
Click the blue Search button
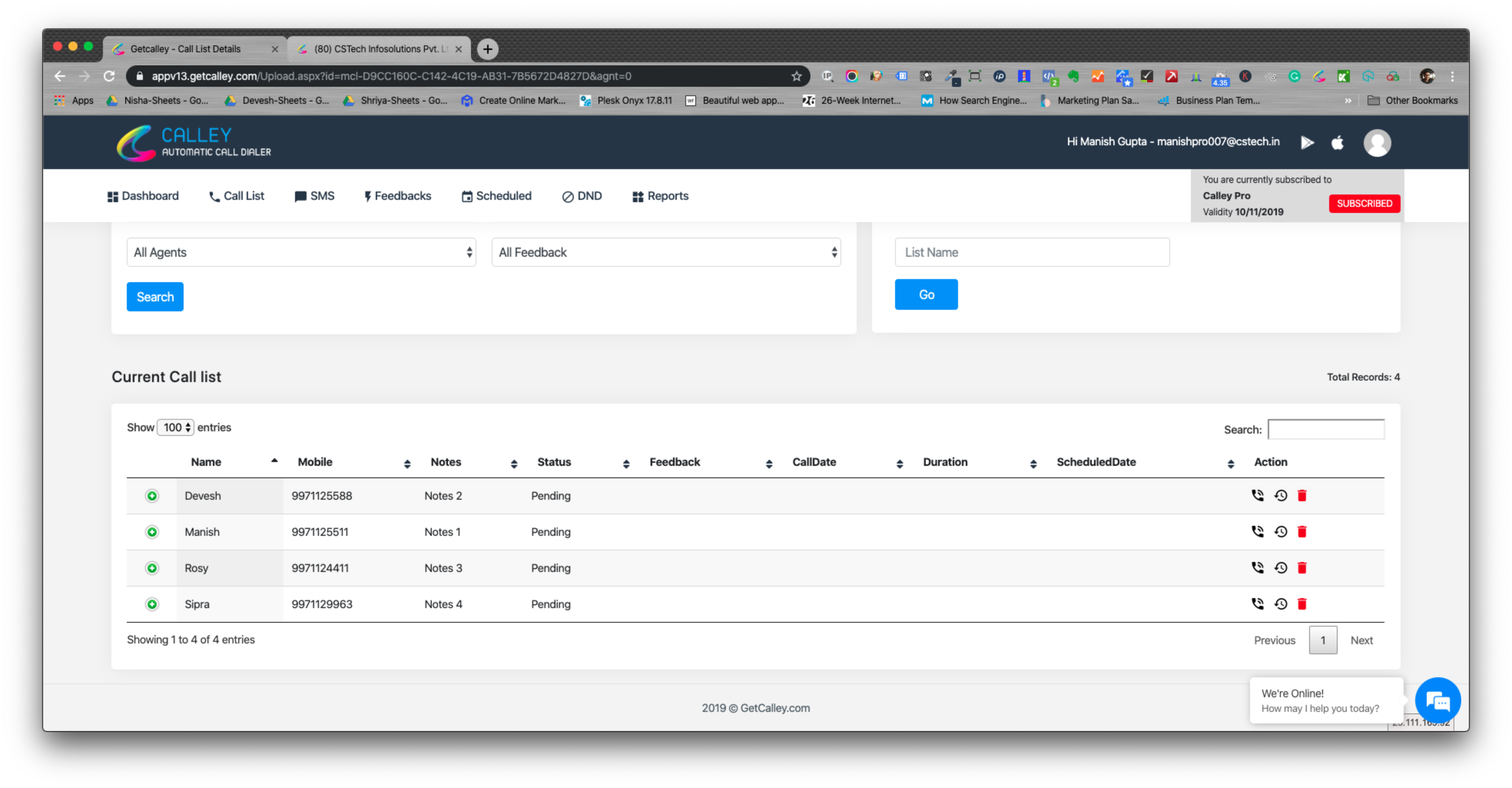pos(155,297)
